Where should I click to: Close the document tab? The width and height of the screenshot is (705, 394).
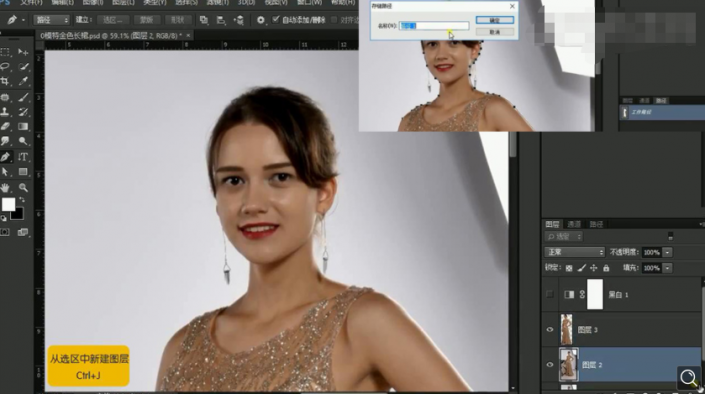tap(188, 35)
